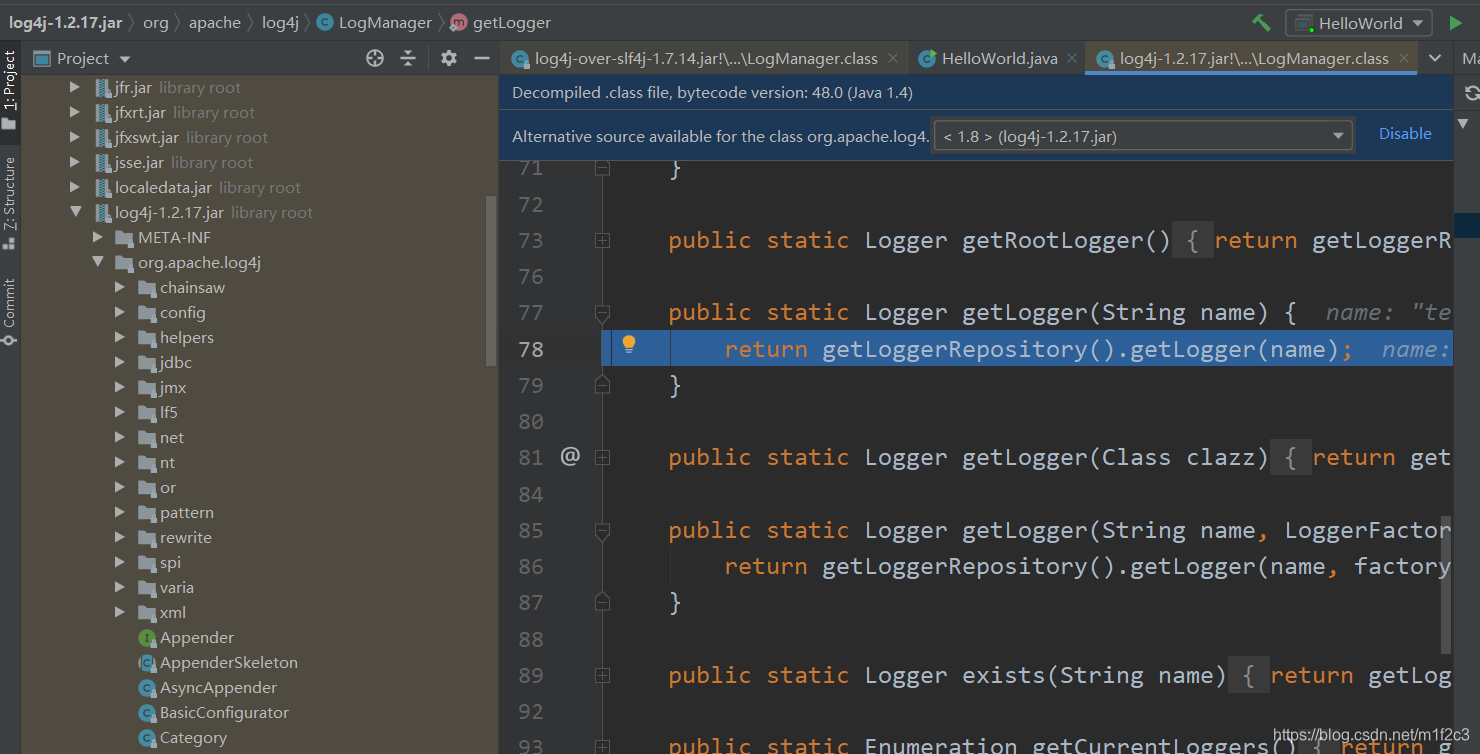This screenshot has height=754, width=1480.
Task: Click the green Build hammer icon
Action: (x=1261, y=22)
